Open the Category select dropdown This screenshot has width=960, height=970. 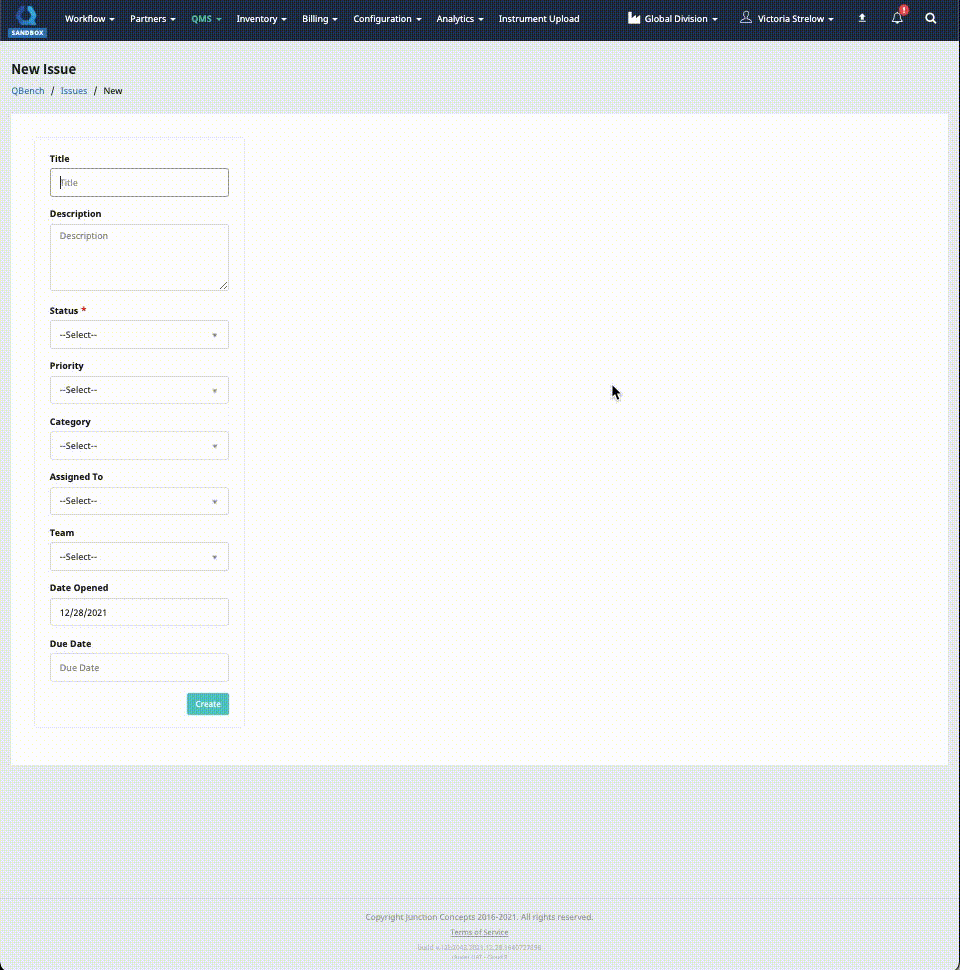(139, 445)
